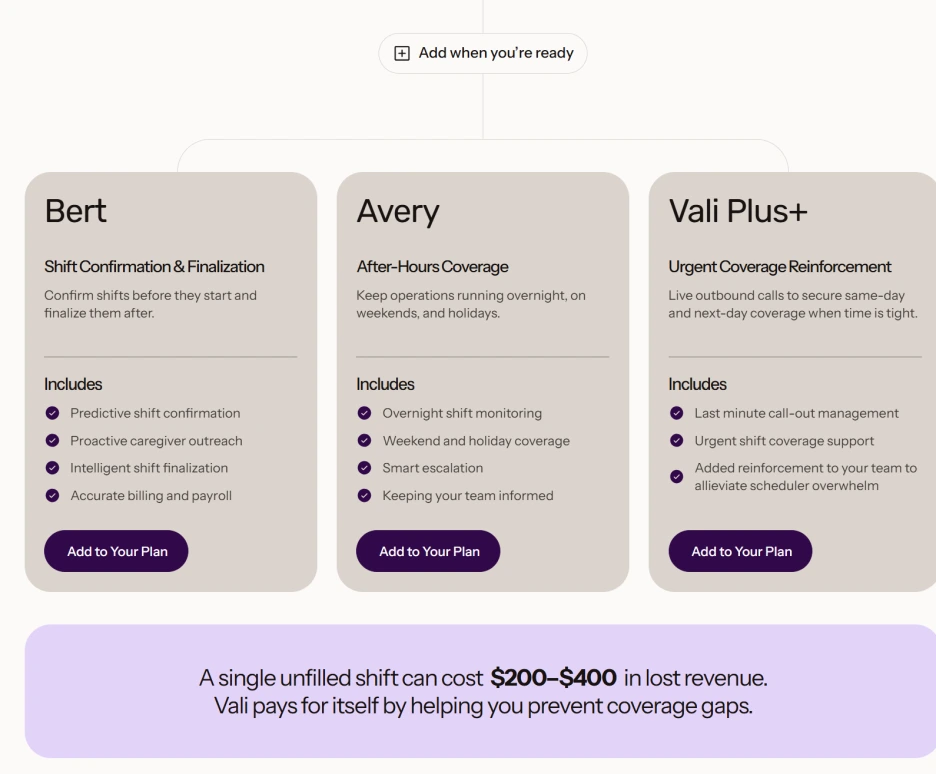Click the Add when you're ready pill

pyautogui.click(x=483, y=53)
